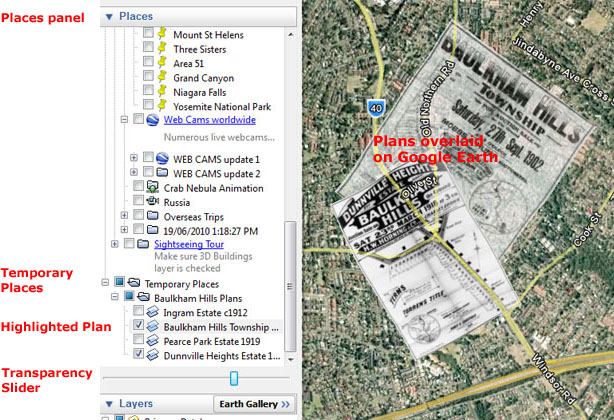Enable the Area 51 placemark checkbox
The image size is (614, 420).
click(148, 61)
